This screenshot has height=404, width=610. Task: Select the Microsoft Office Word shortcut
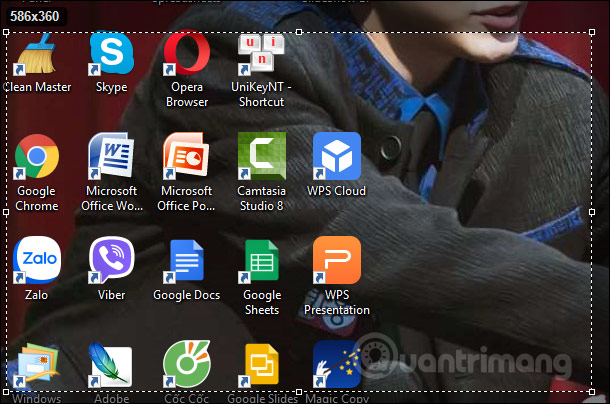point(111,156)
